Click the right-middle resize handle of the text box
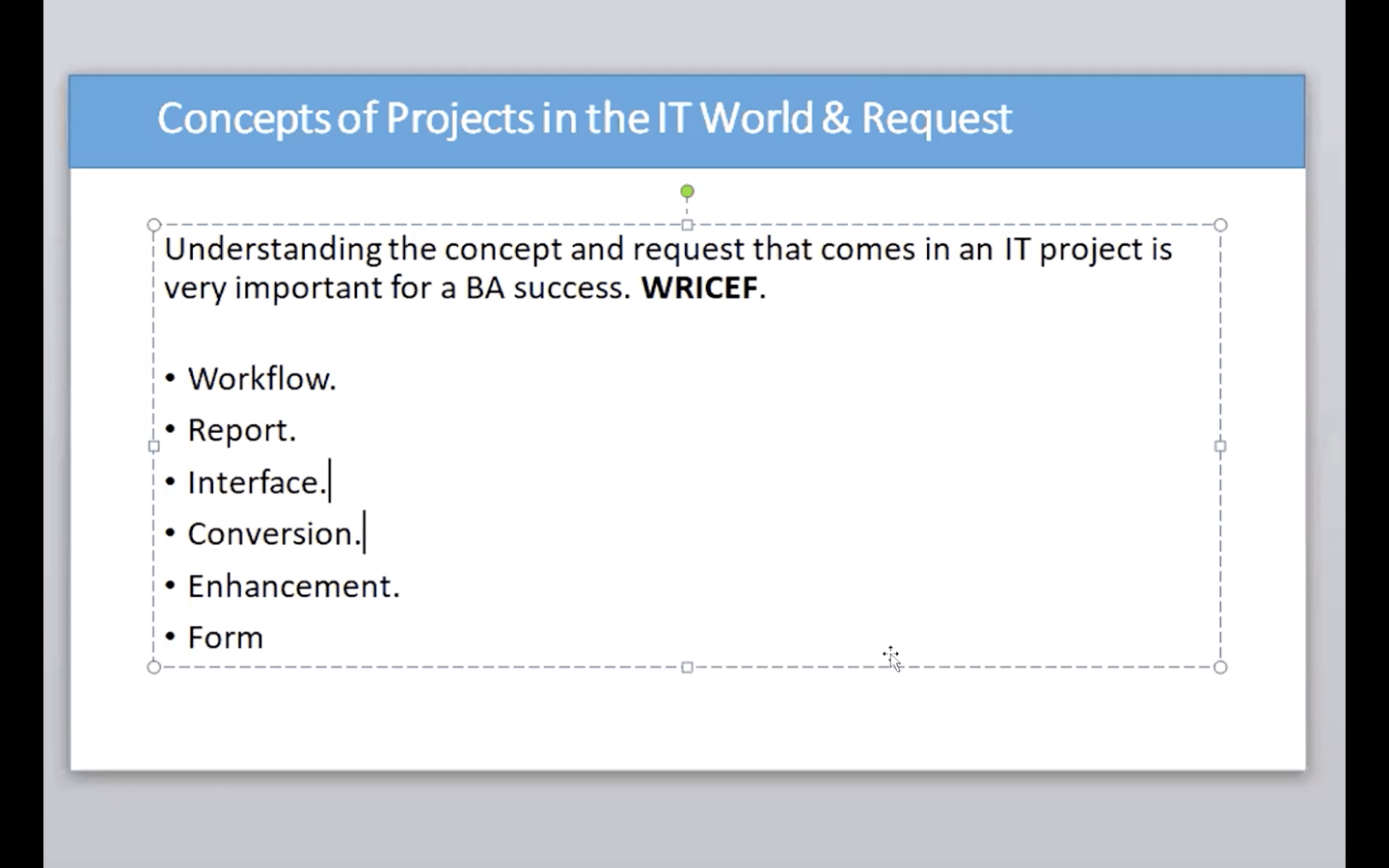This screenshot has height=868, width=1389. click(x=1220, y=447)
